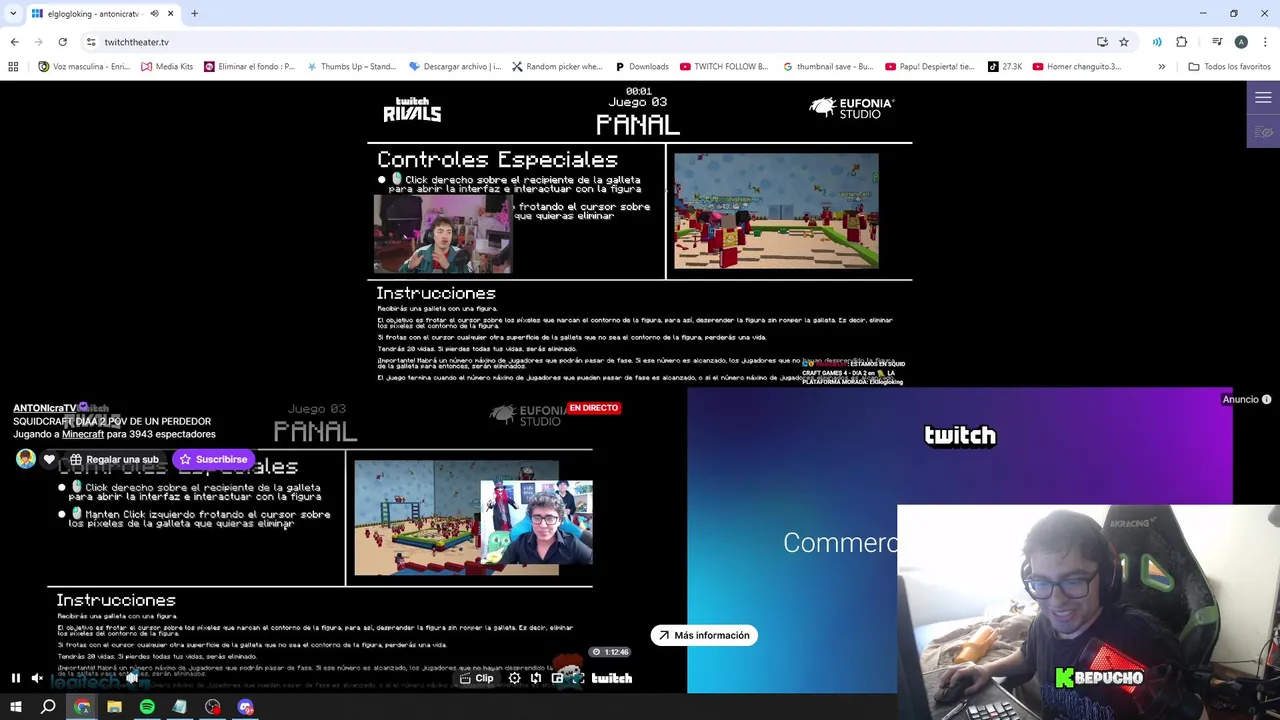Click the install app icon in address bar

point(1102,42)
